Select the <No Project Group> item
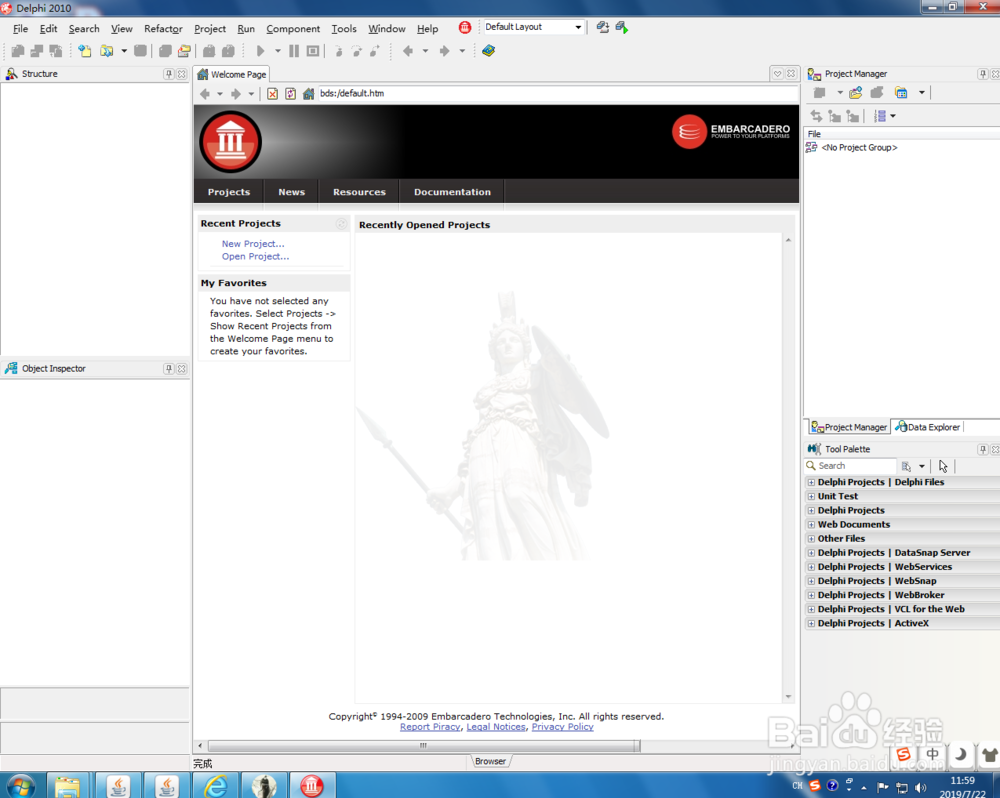Screen dimensions: 1000x798 click(x=858, y=147)
